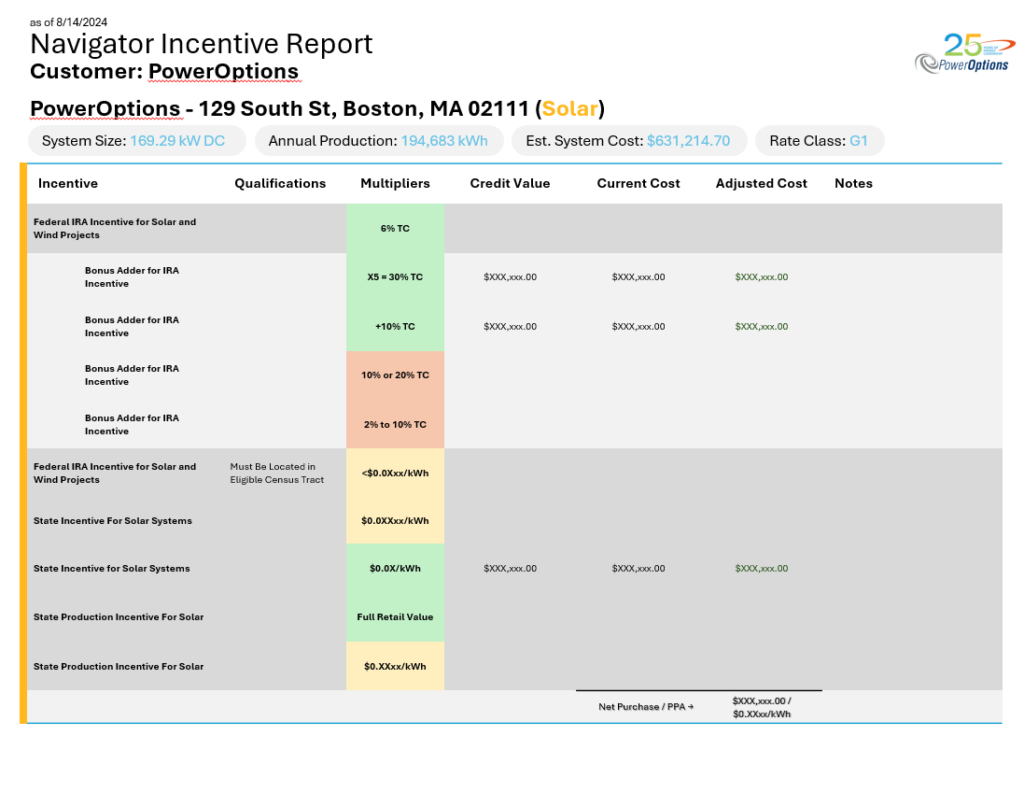The image size is (1024, 792).
Task: Click the Est. System Cost value pill
Action: (628, 141)
